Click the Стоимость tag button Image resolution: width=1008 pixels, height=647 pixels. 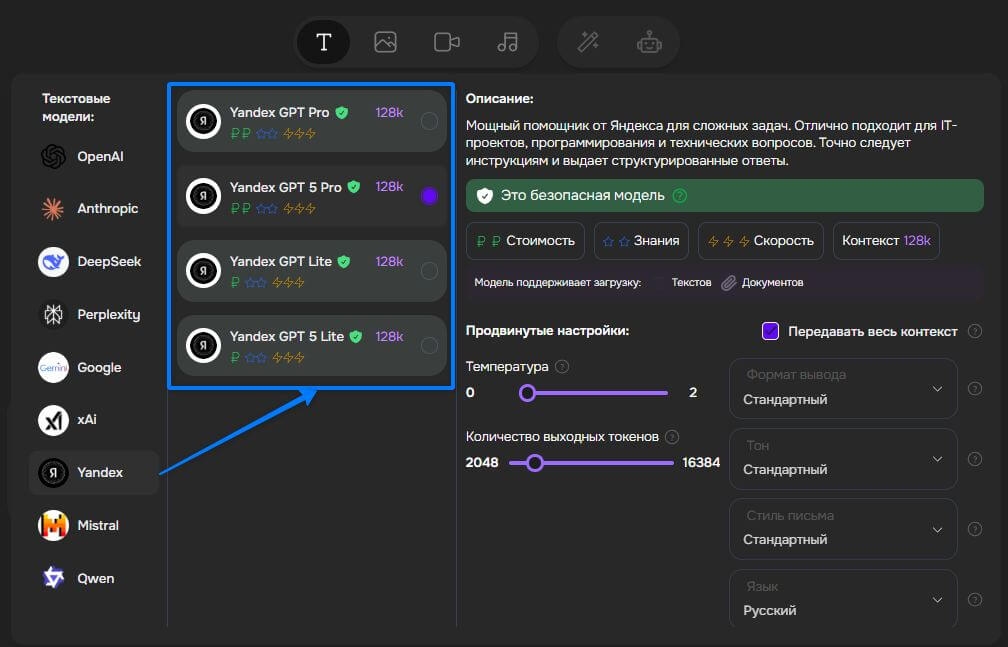pyautogui.click(x=525, y=241)
